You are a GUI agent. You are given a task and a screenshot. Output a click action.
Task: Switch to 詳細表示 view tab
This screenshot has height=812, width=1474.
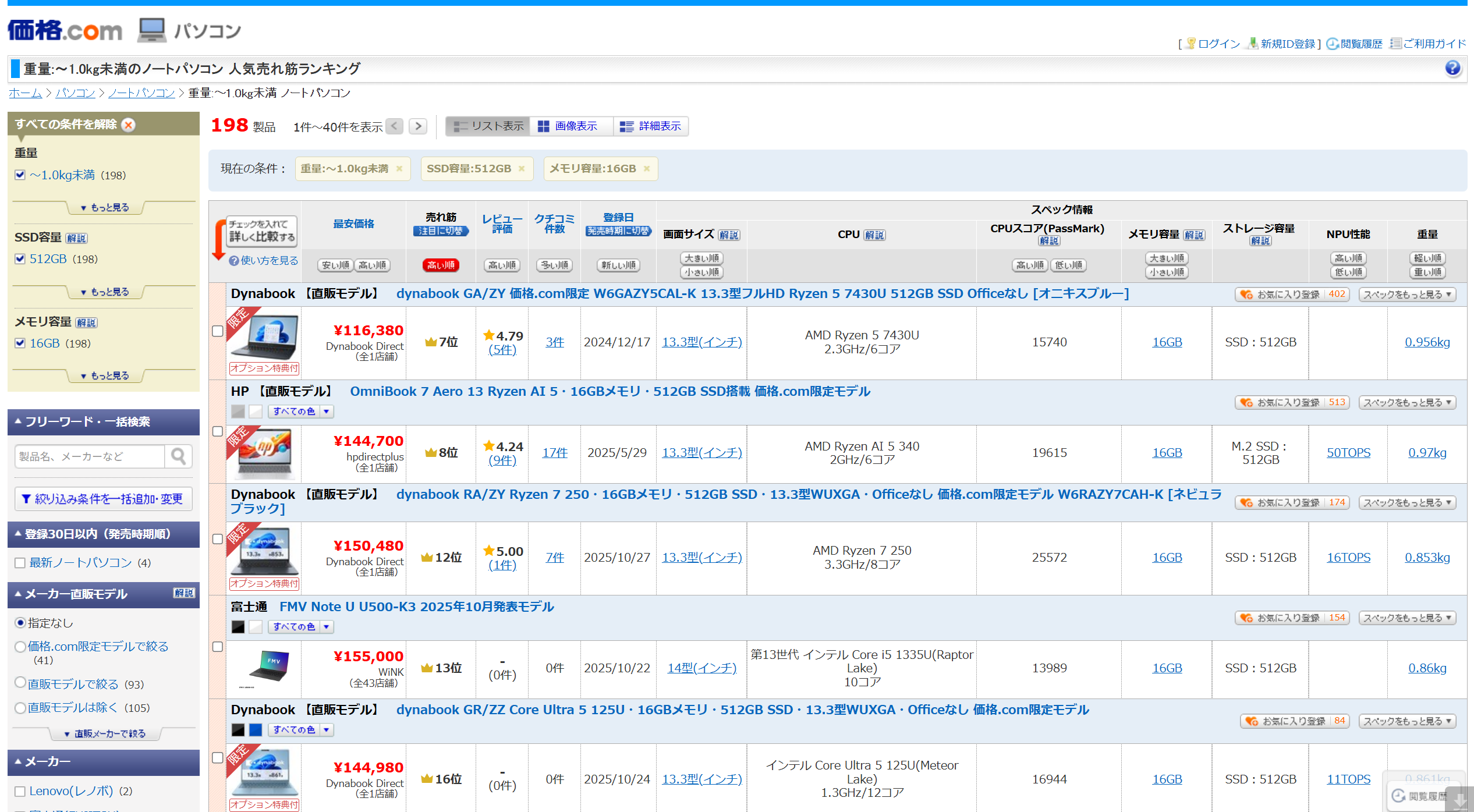coord(651,126)
